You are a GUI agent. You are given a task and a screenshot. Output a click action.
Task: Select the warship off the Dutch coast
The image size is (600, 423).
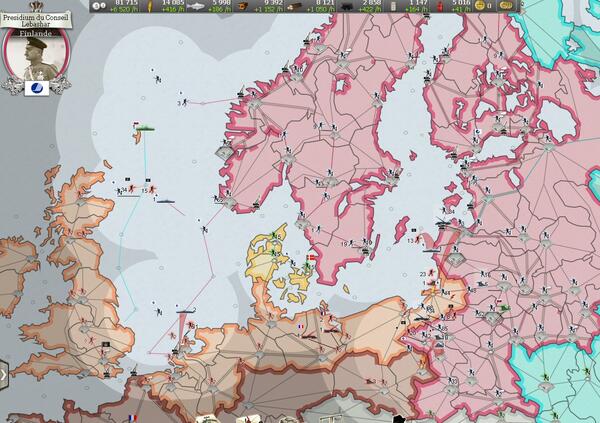pos(186,311)
